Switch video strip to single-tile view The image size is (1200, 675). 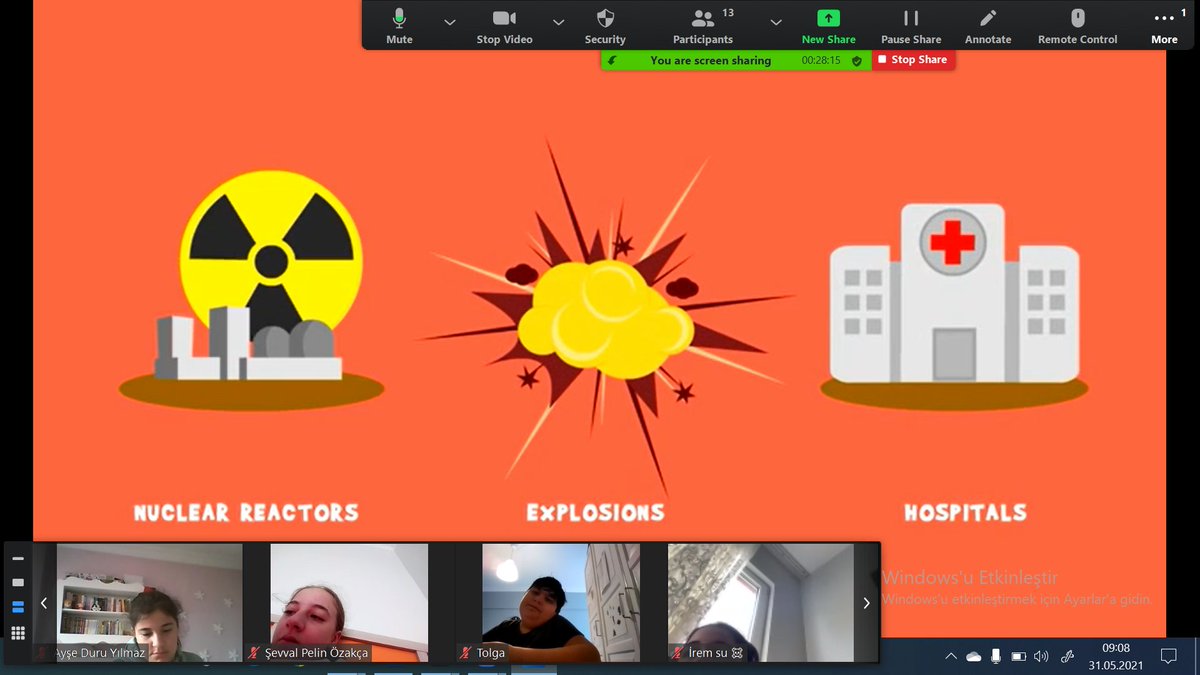(18, 582)
